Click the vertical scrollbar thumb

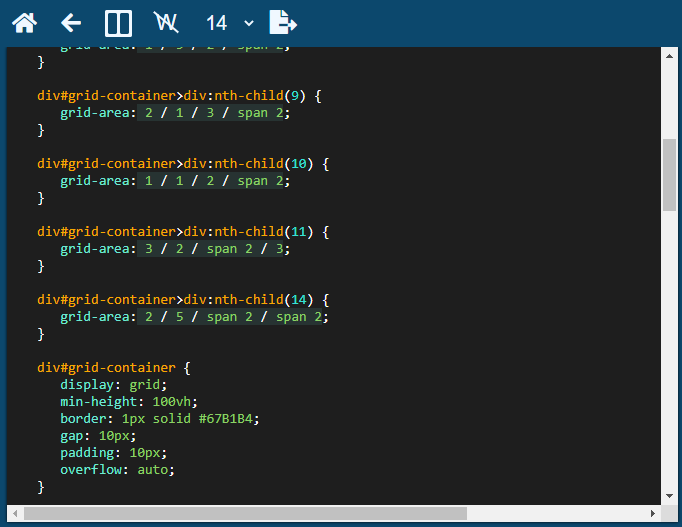pyautogui.click(x=669, y=175)
